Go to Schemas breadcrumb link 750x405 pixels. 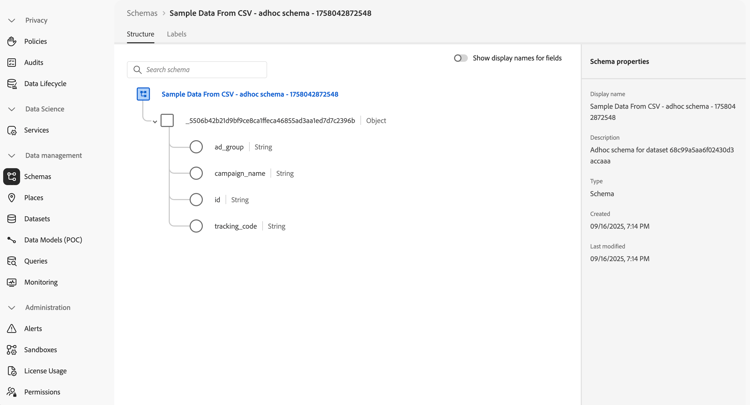[x=142, y=13]
